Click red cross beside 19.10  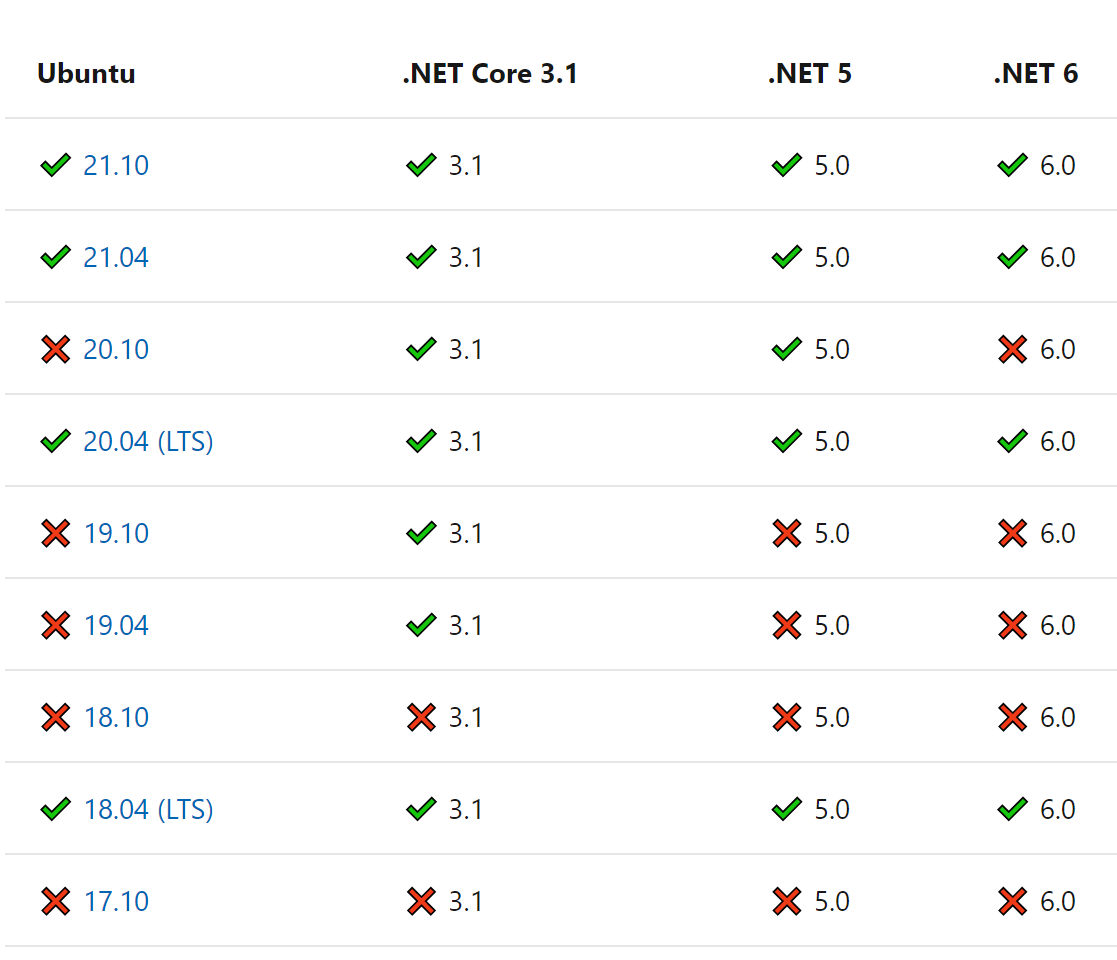coord(56,533)
